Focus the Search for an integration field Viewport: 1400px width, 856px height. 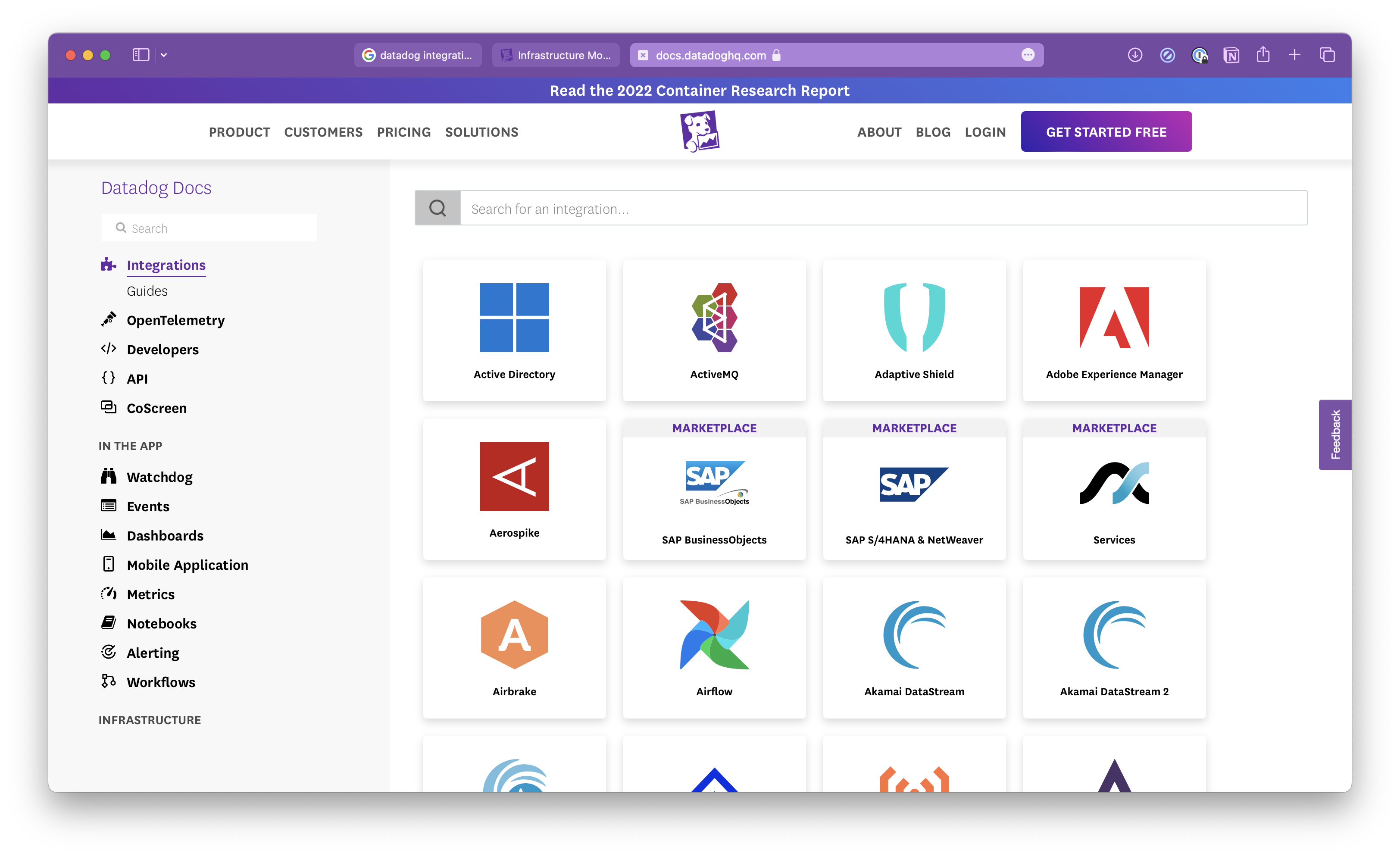[x=884, y=209]
